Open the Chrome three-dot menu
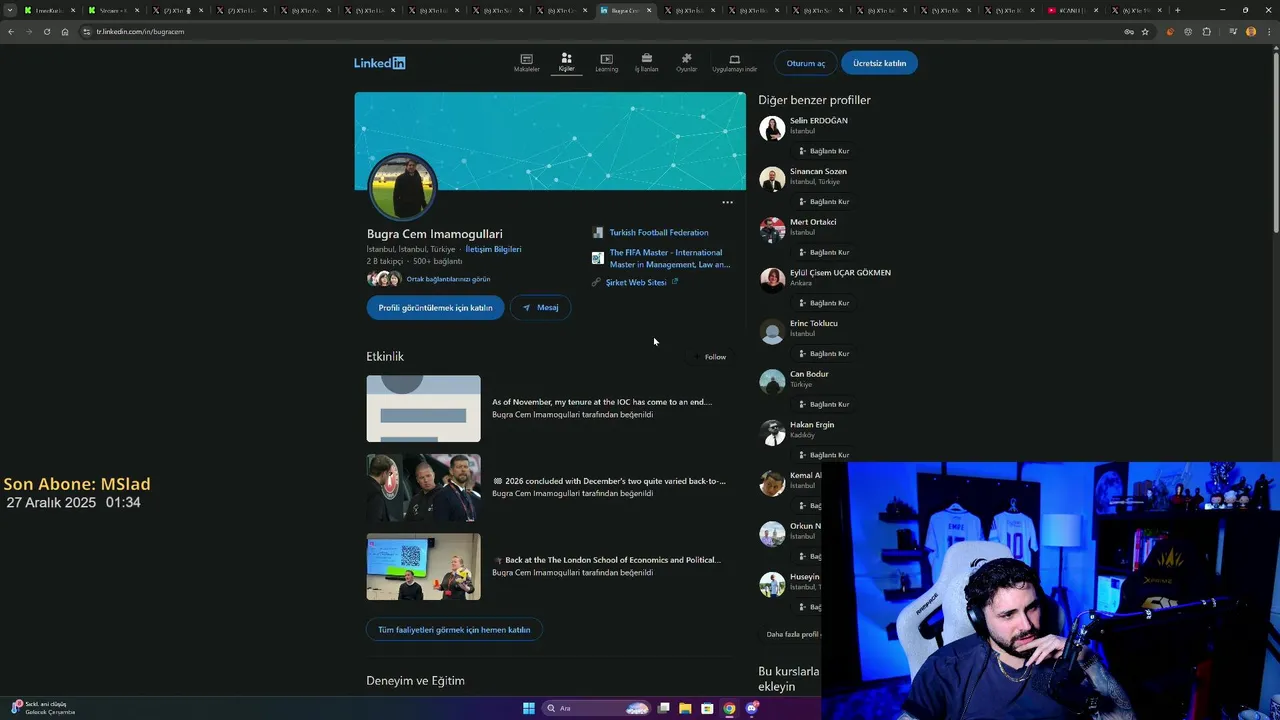Viewport: 1280px width, 720px height. pos(1268,31)
